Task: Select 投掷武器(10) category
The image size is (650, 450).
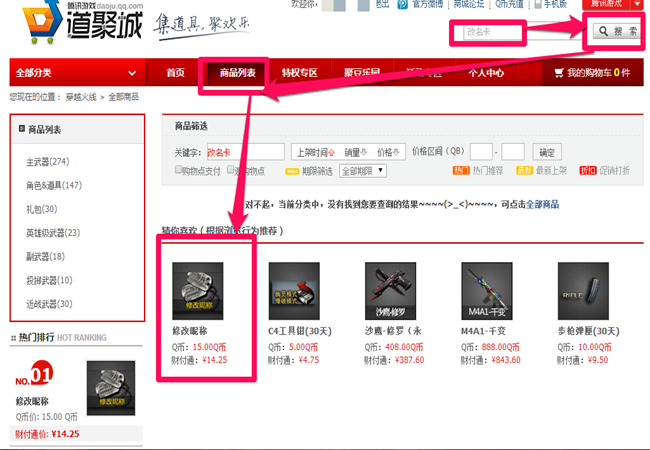Action: [49, 281]
